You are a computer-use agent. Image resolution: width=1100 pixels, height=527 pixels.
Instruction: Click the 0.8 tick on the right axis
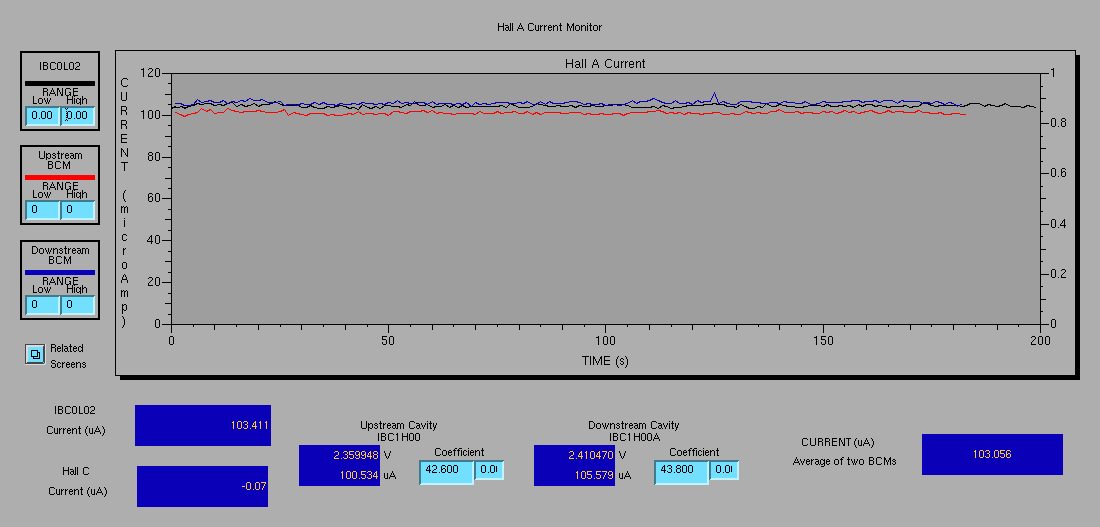(1059, 123)
